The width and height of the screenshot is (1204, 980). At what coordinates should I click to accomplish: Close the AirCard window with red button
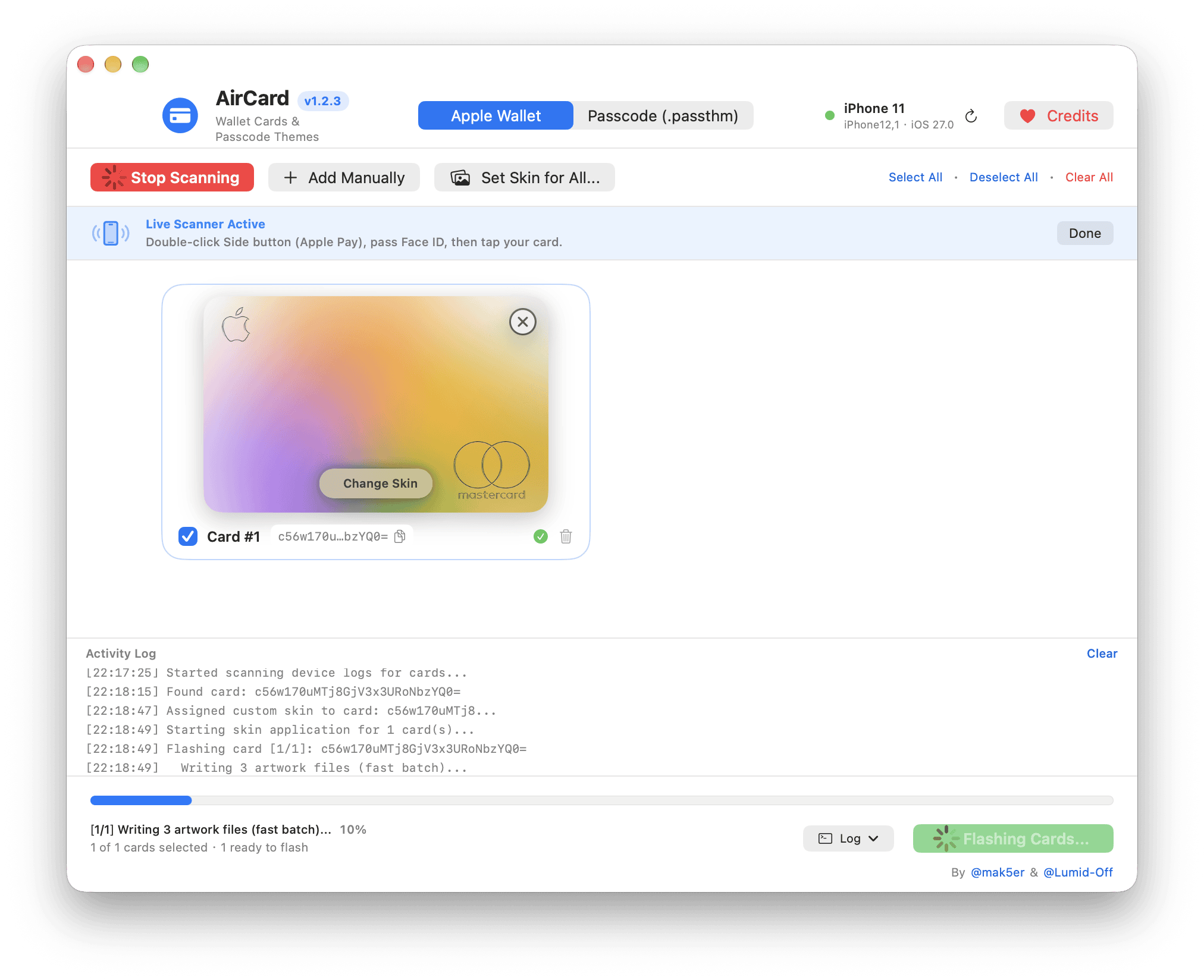click(x=86, y=64)
